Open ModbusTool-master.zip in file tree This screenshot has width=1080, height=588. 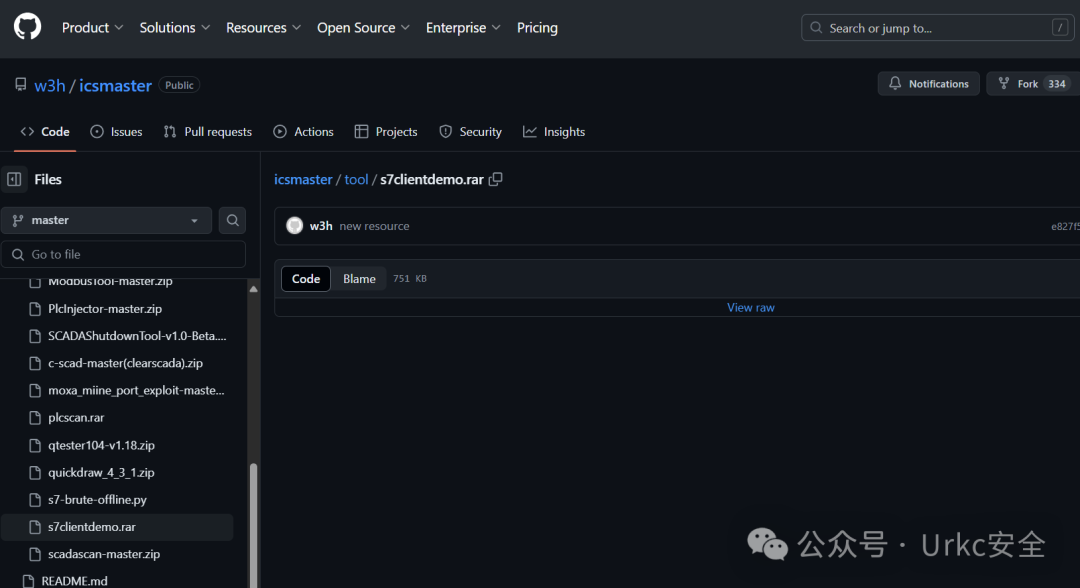(x=110, y=281)
